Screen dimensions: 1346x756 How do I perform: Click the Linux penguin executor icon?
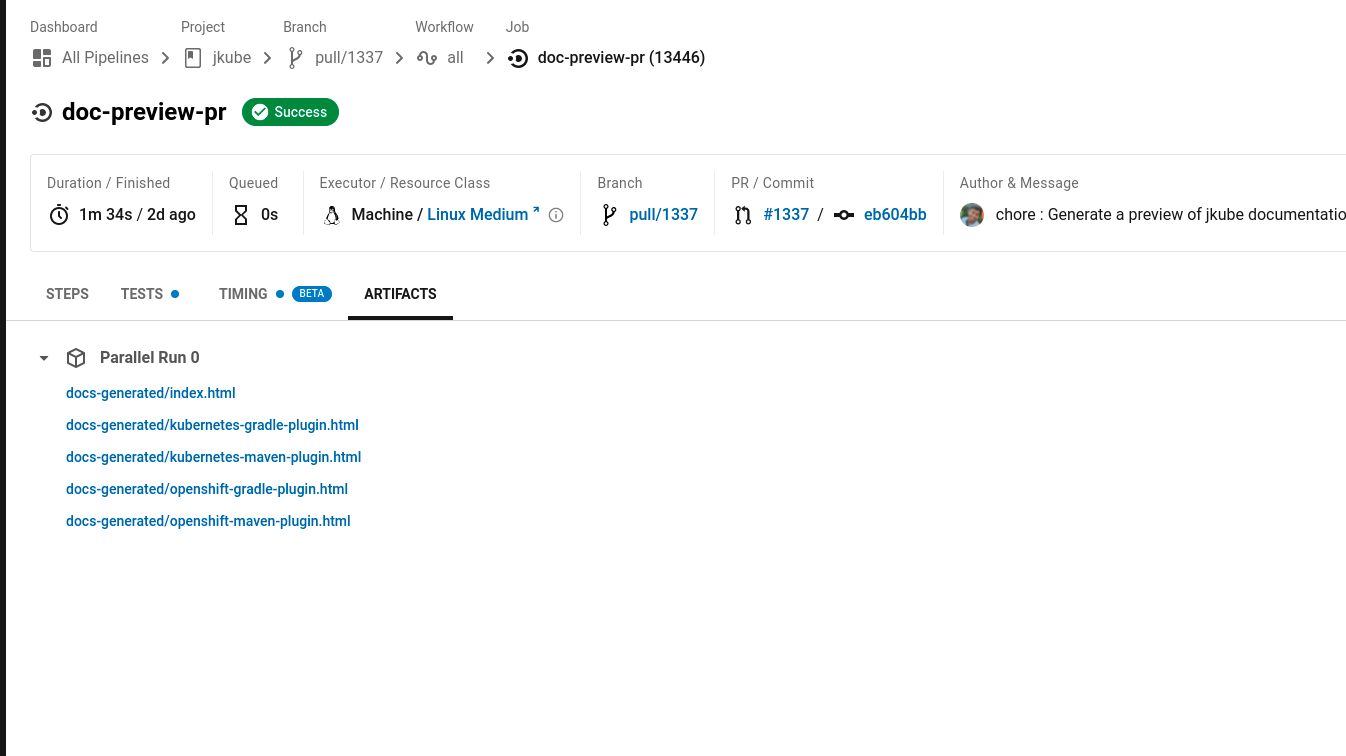(332, 214)
